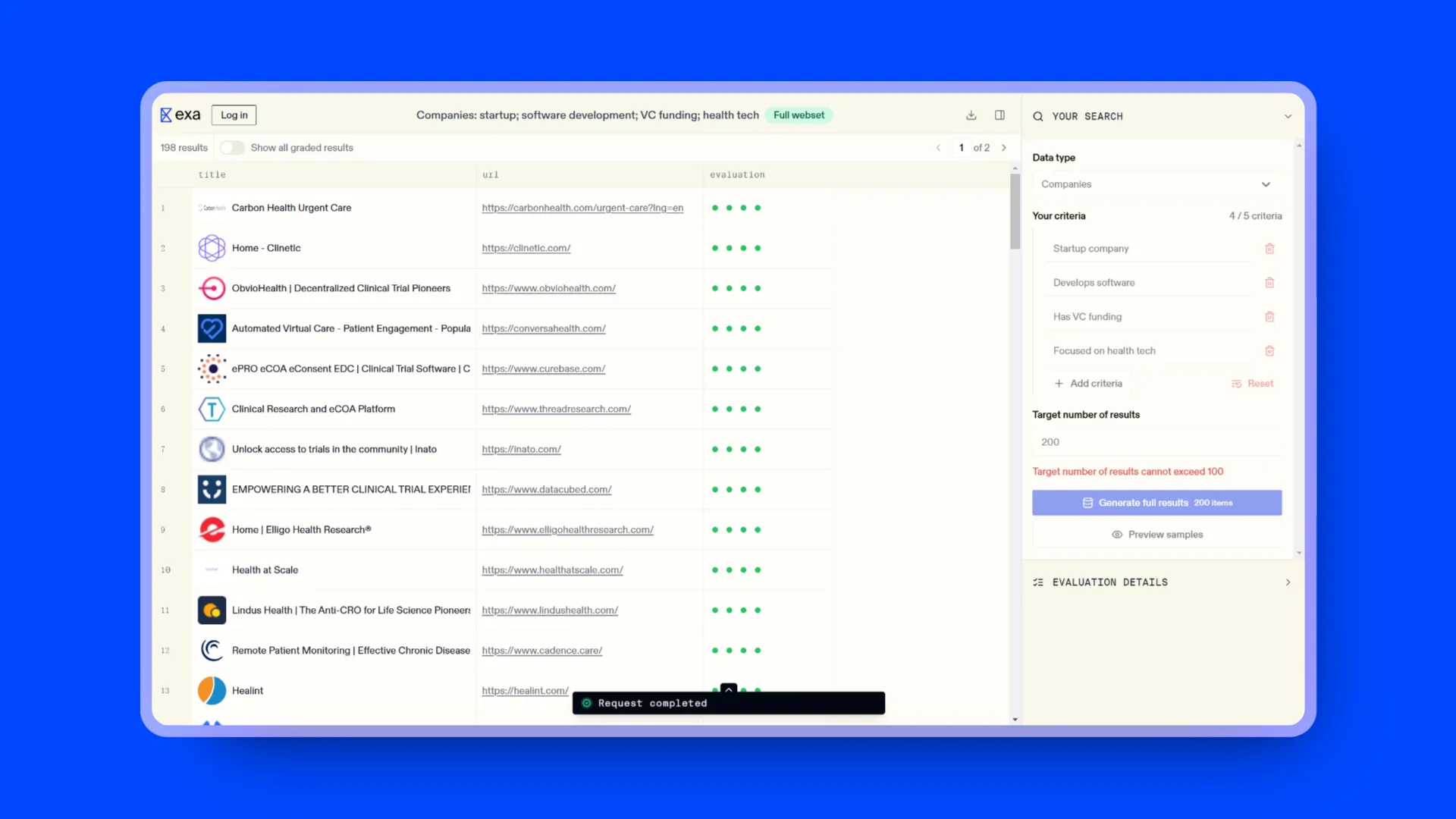The height and width of the screenshot is (819, 1456).
Task: Open the obviohealth.com link
Action: click(548, 288)
